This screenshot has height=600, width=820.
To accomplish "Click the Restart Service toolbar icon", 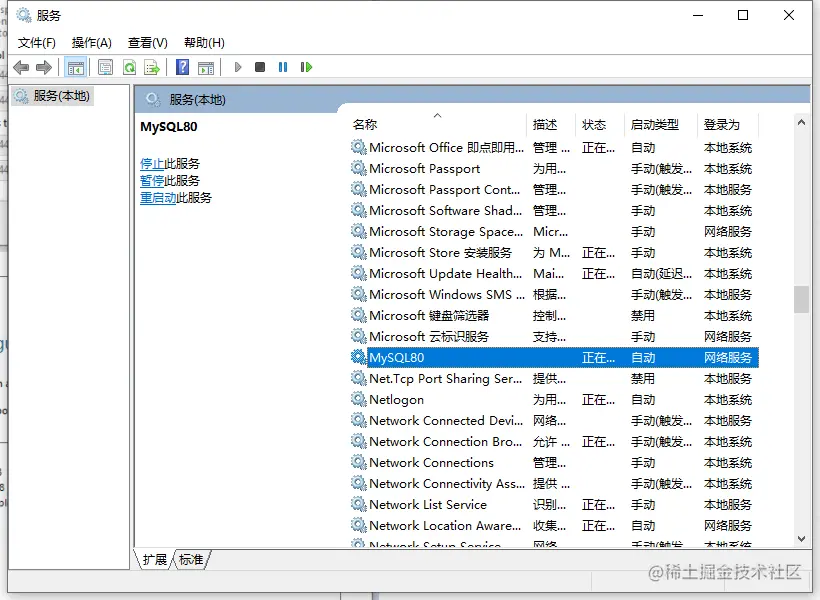I will click(306, 67).
